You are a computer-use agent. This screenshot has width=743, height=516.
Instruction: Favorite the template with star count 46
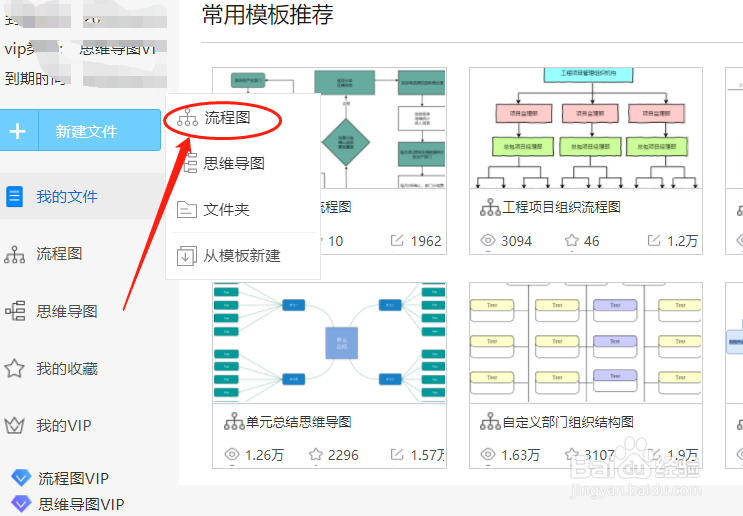pyautogui.click(x=572, y=240)
